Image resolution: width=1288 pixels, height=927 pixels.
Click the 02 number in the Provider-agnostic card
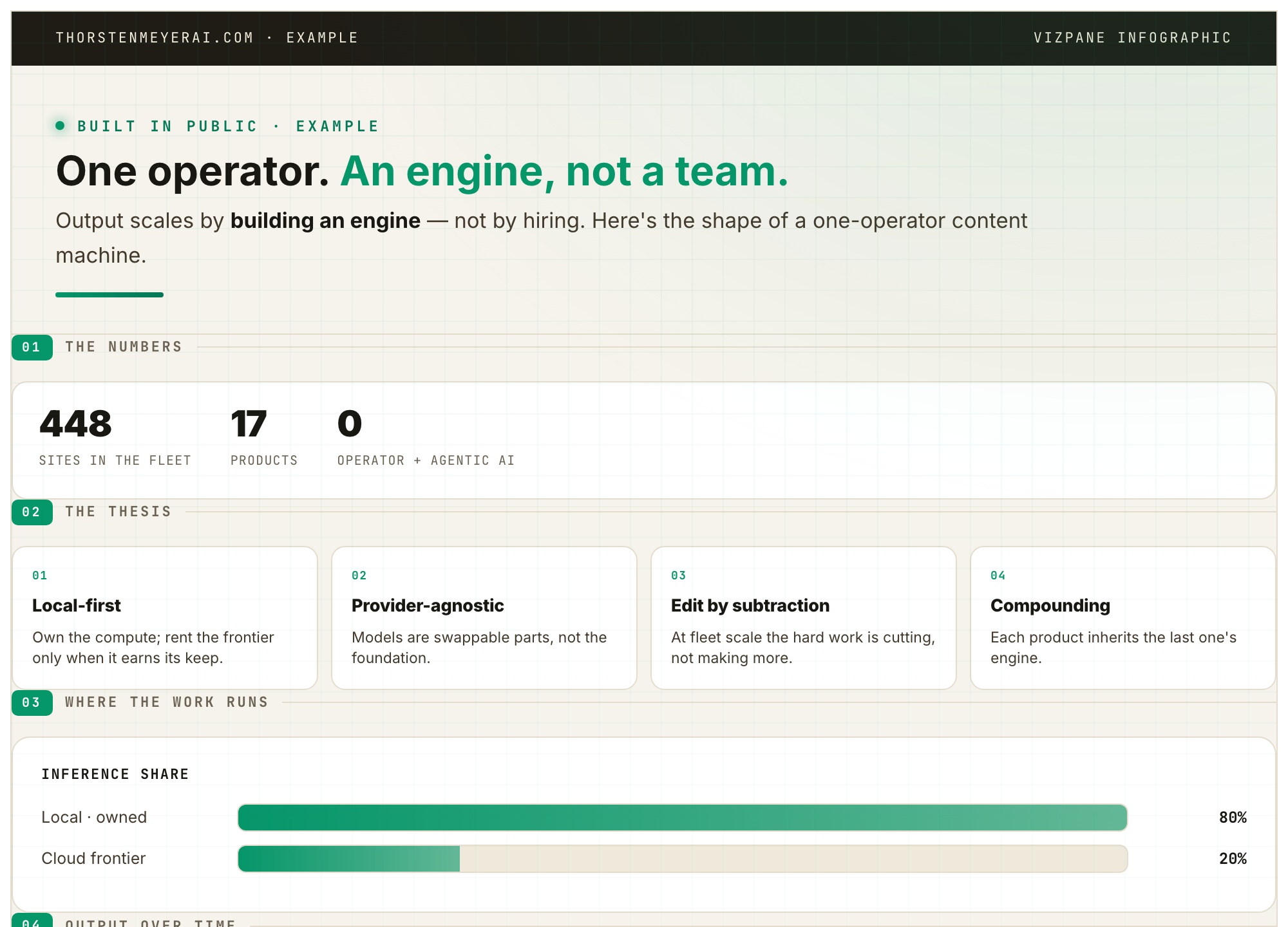point(359,576)
